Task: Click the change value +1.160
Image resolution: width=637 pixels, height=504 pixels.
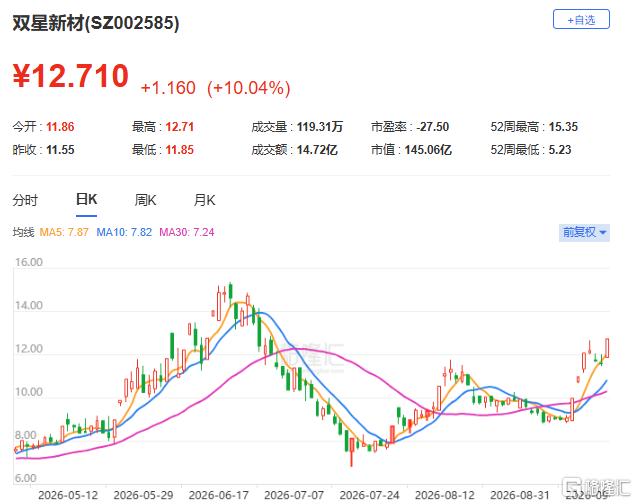Action: (168, 88)
